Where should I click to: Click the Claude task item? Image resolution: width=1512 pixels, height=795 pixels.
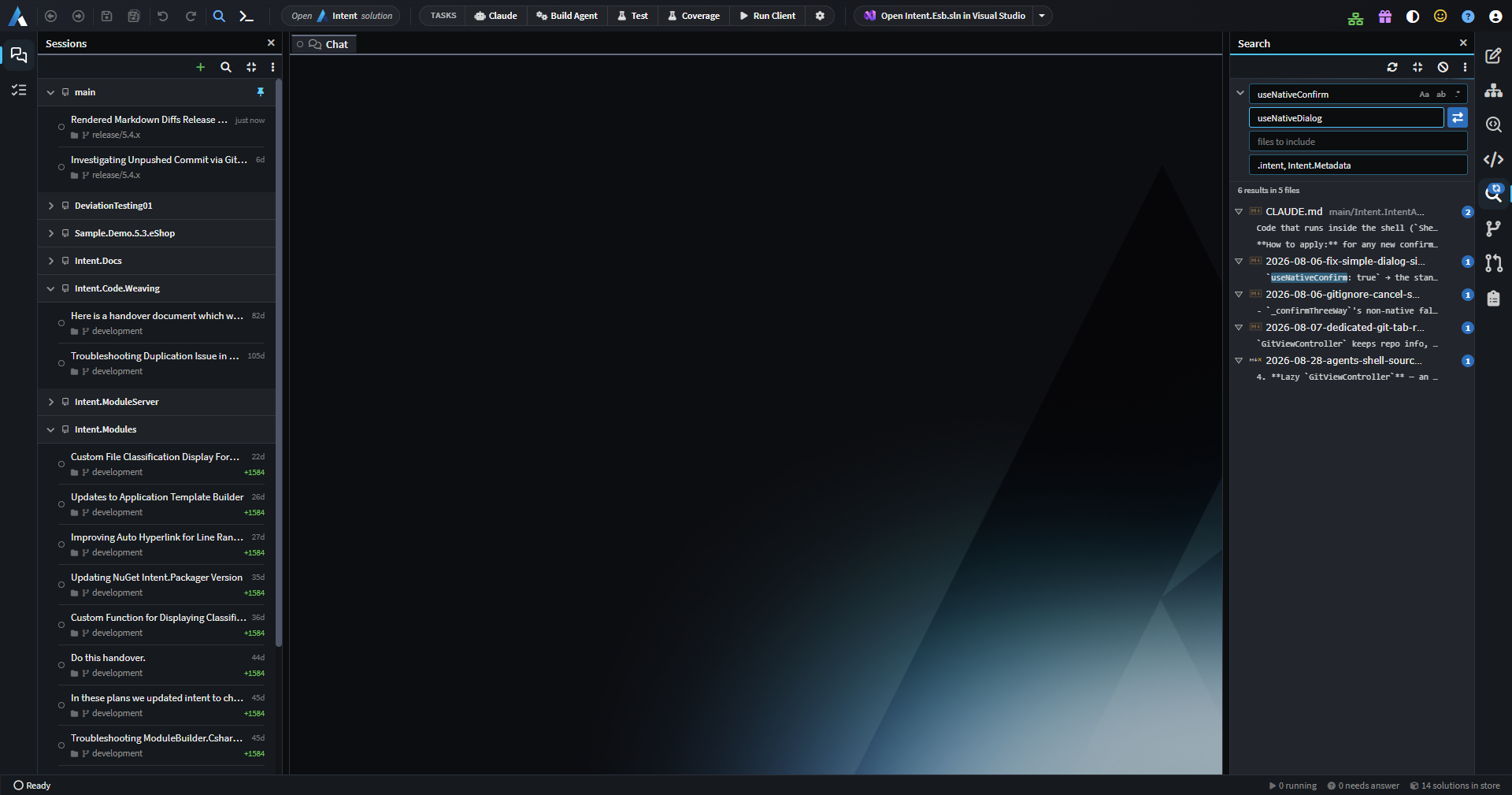pyautogui.click(x=495, y=16)
